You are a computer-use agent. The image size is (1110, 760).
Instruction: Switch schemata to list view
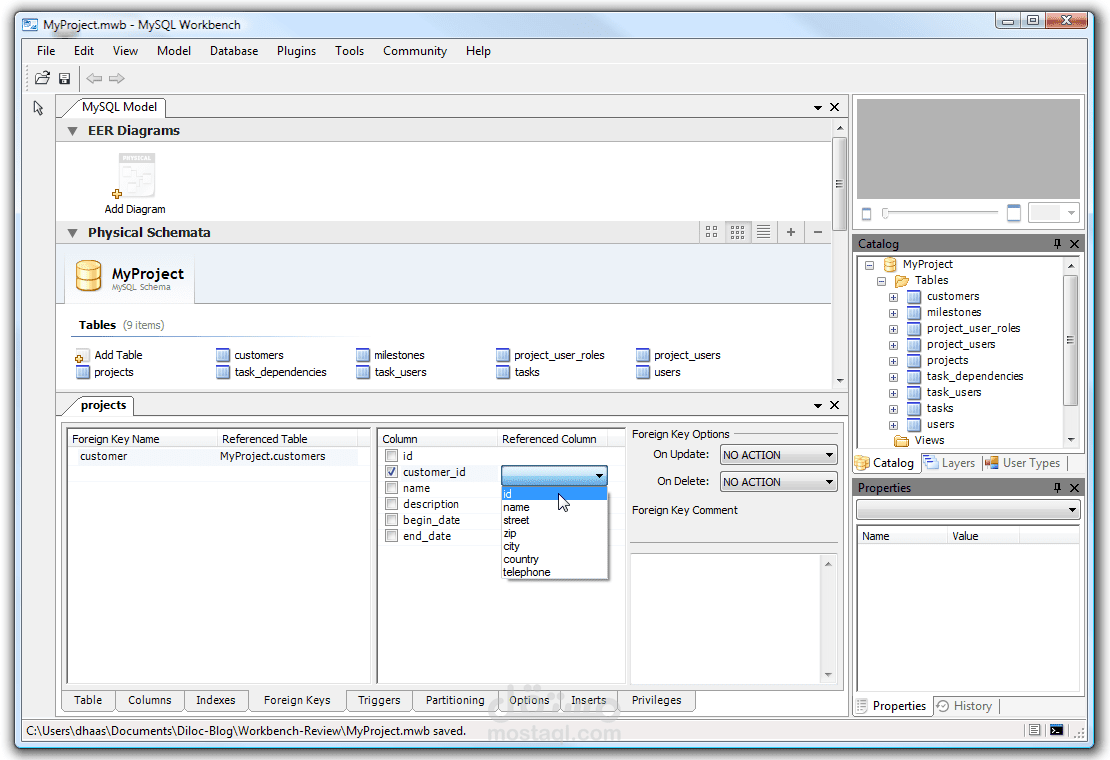[763, 231]
